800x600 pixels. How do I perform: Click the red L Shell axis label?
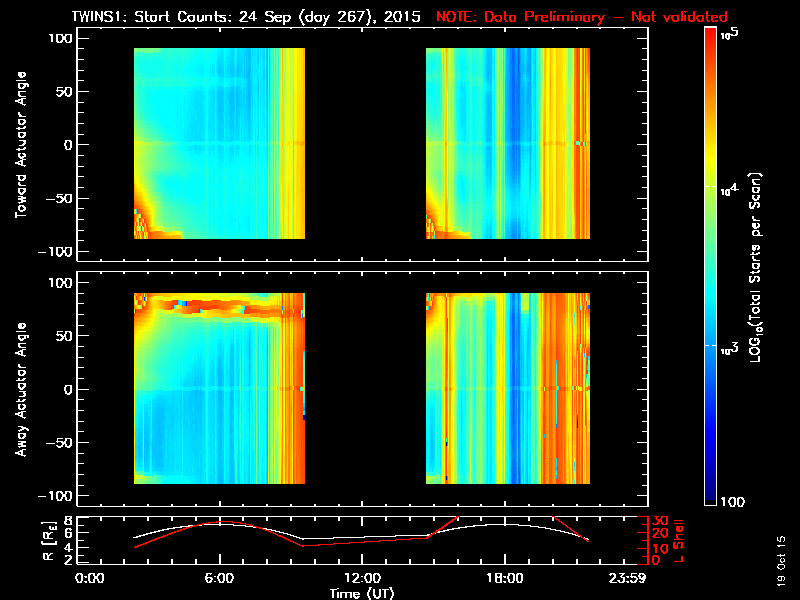click(678, 541)
